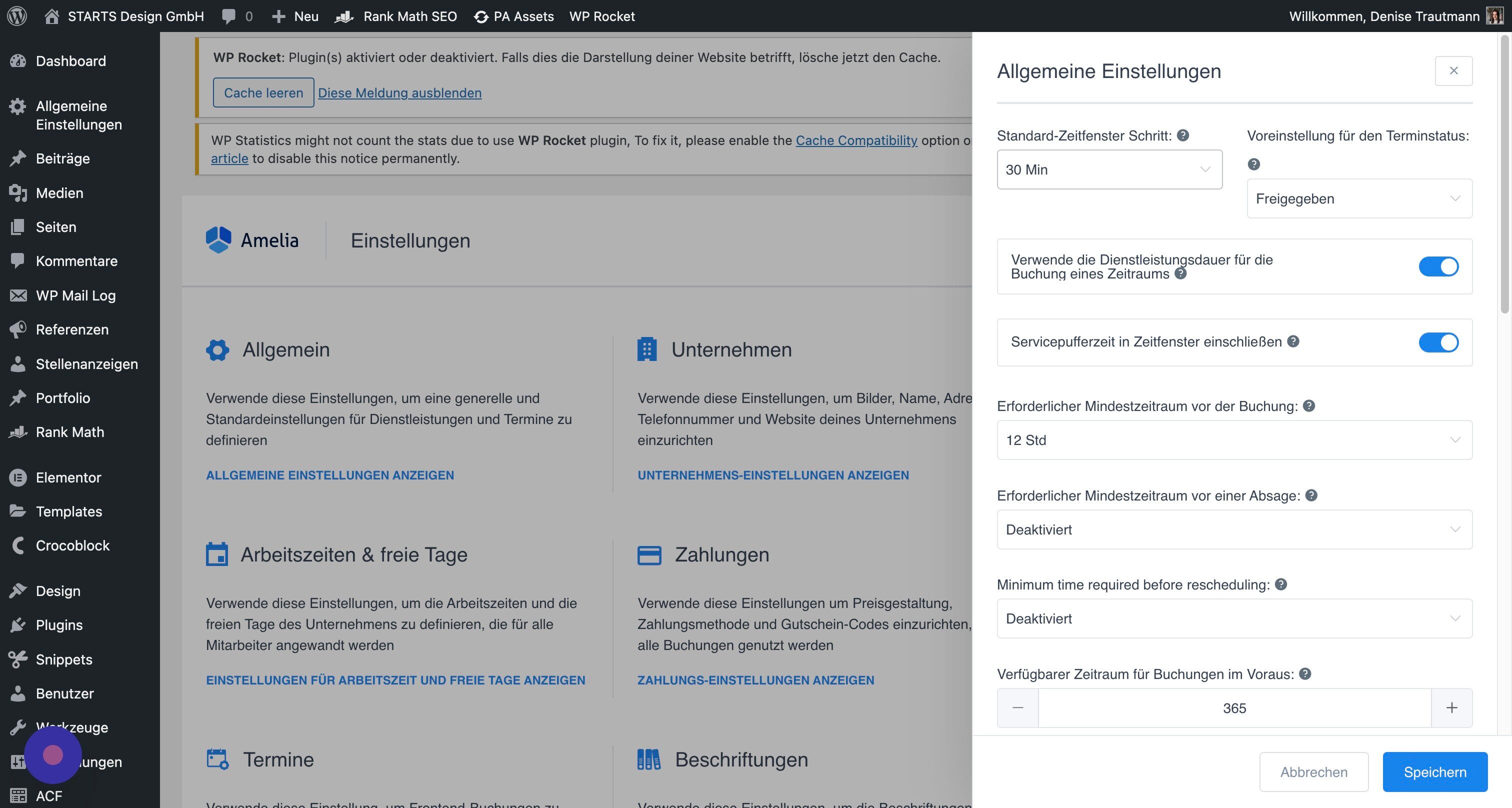Image resolution: width=1512 pixels, height=808 pixels.
Task: Open ACF menu item in sidebar
Action: [48, 795]
